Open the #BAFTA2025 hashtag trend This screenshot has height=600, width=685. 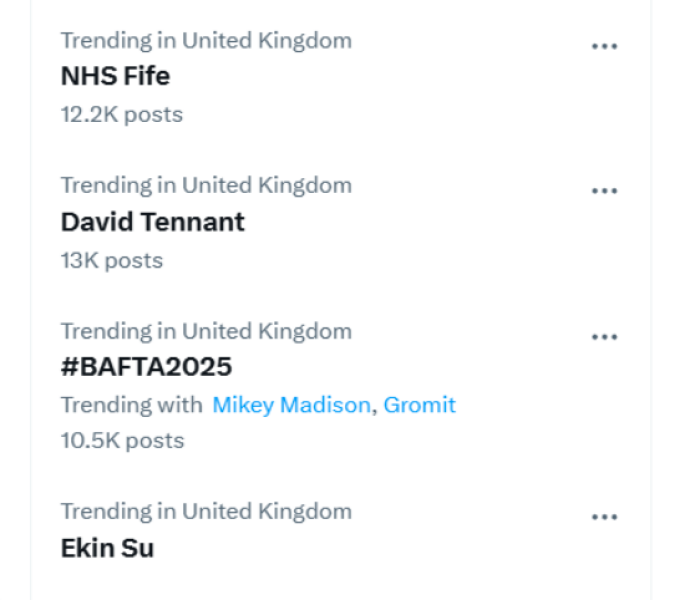146,367
